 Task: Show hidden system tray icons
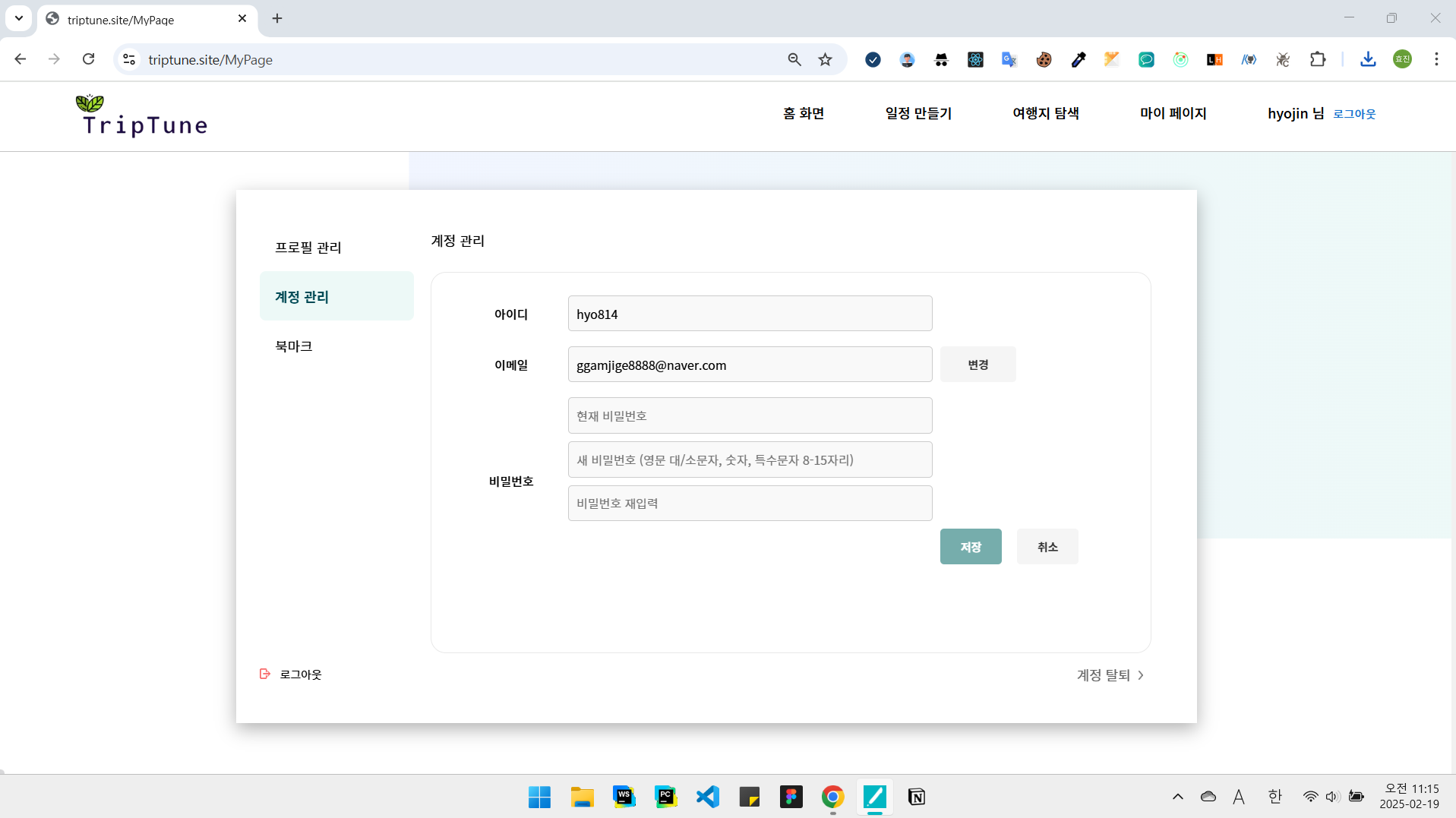[1177, 796]
